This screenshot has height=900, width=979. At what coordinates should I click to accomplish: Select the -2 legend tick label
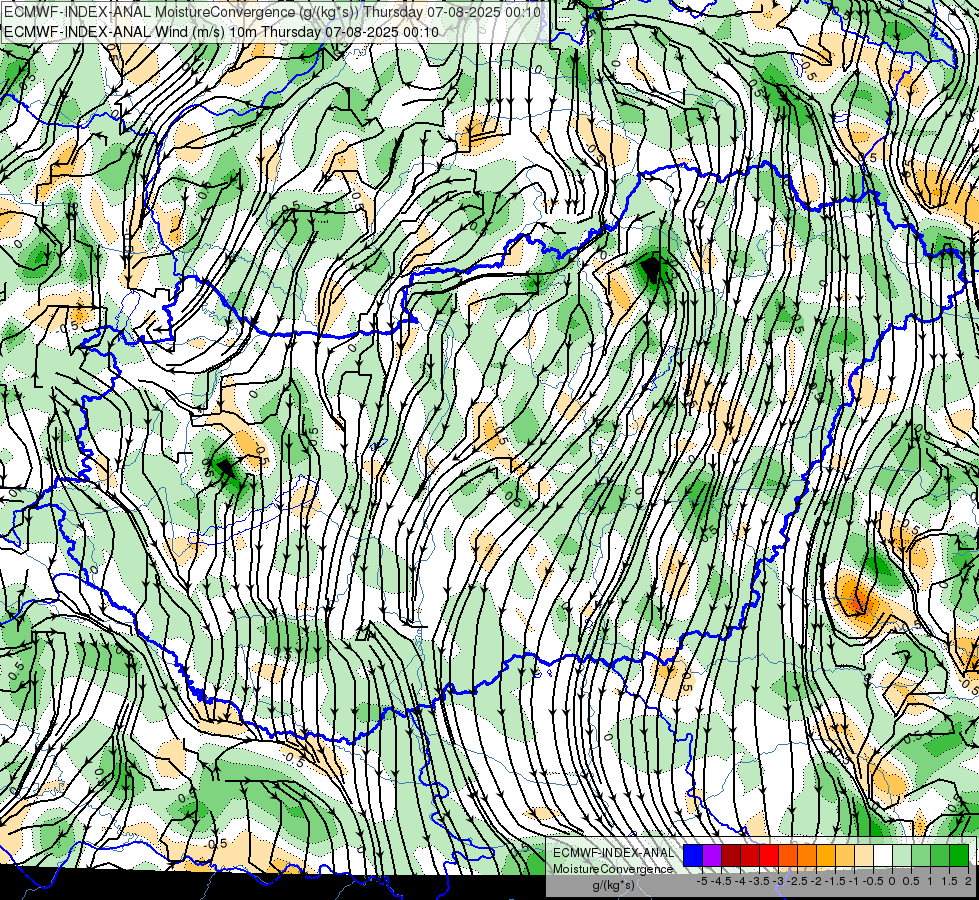coord(816,881)
